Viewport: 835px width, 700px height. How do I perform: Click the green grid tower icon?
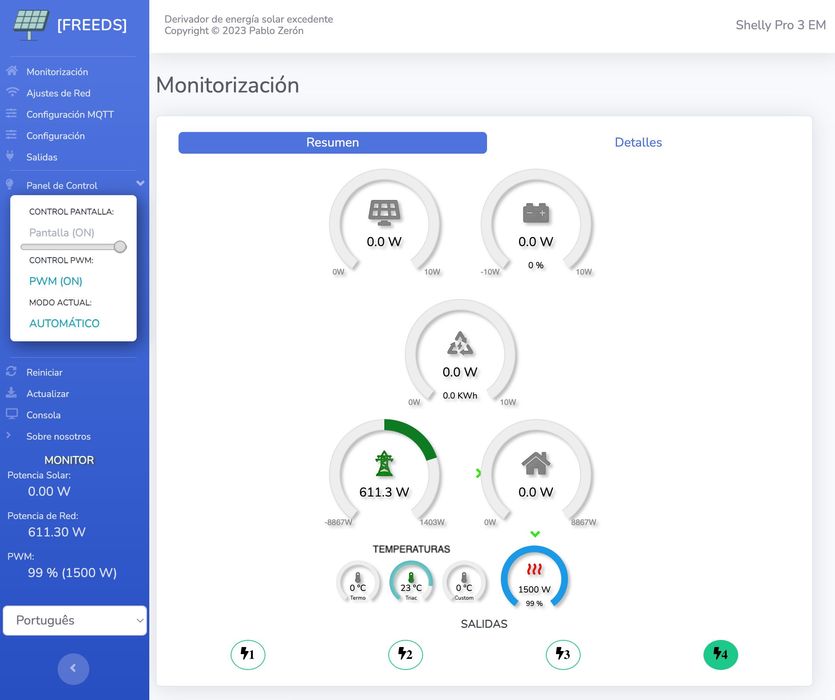point(384,463)
